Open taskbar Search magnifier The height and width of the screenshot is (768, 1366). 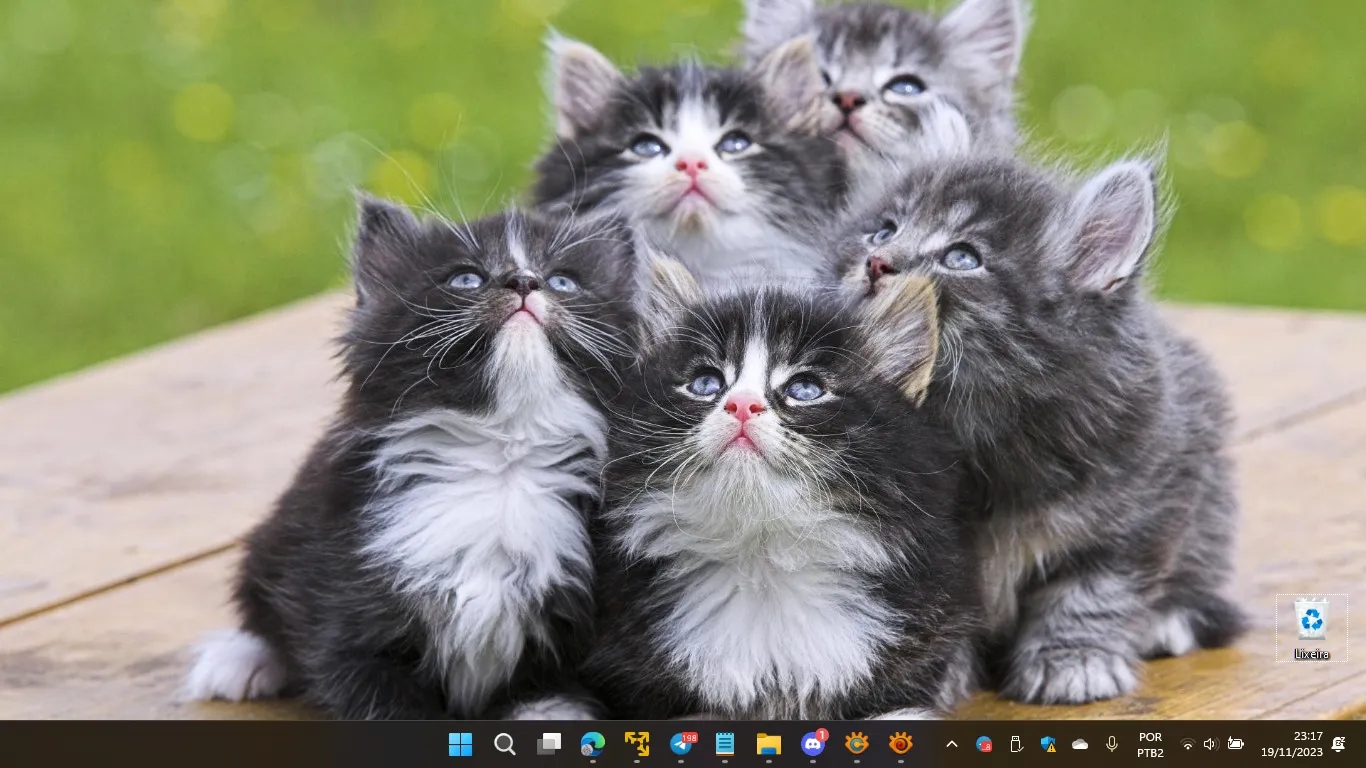click(505, 744)
